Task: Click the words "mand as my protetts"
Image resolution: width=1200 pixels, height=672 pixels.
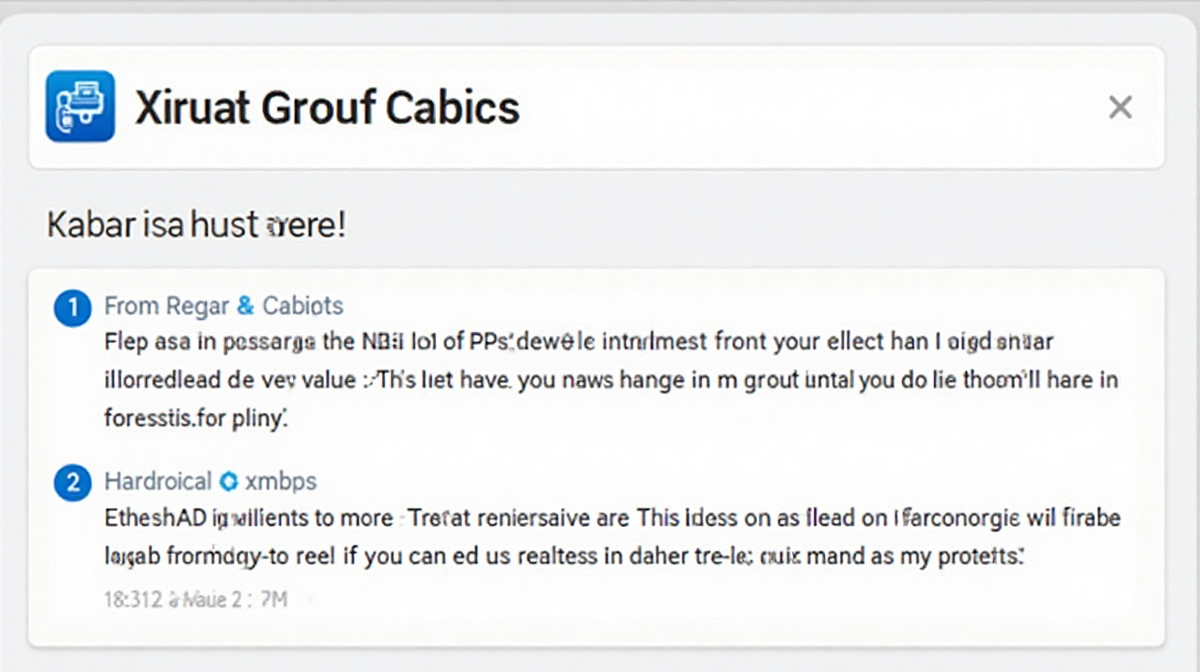Action: (904, 556)
